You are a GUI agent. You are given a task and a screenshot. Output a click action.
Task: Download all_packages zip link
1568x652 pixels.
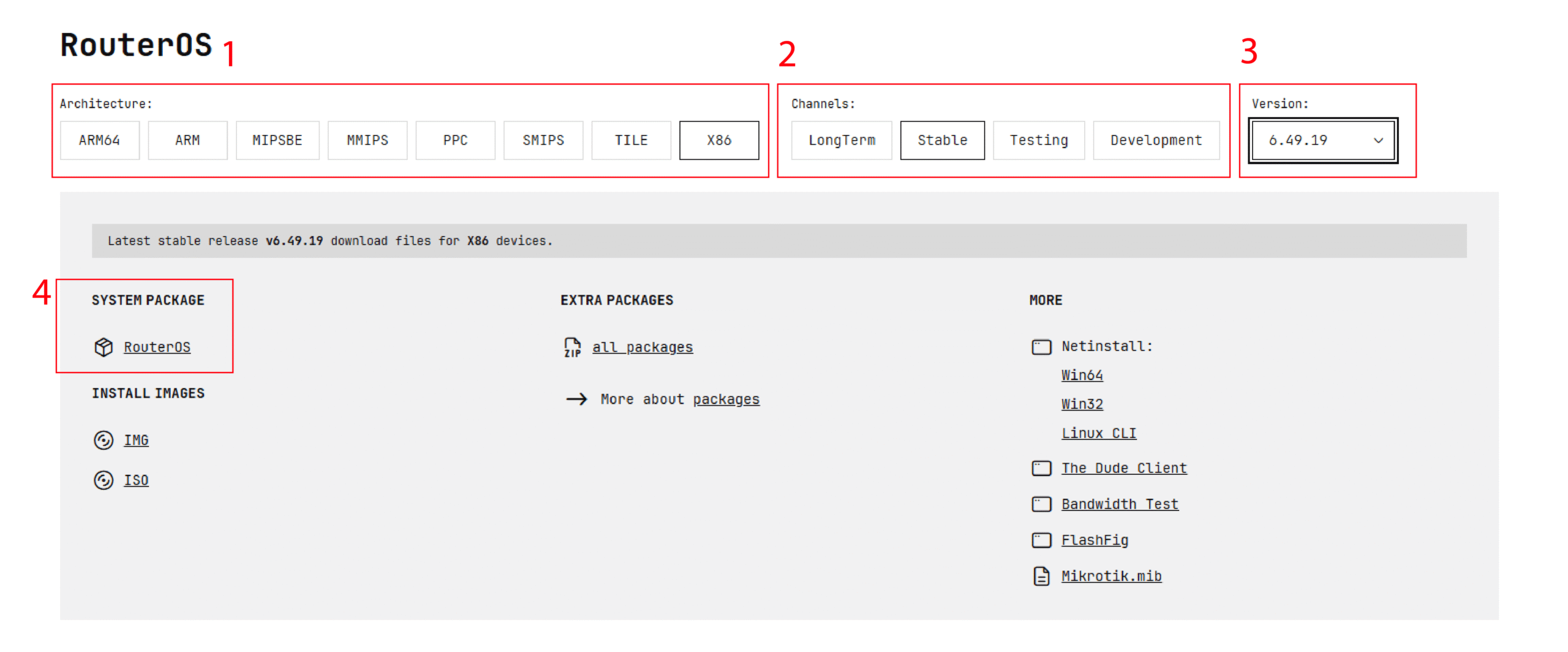[x=643, y=347]
